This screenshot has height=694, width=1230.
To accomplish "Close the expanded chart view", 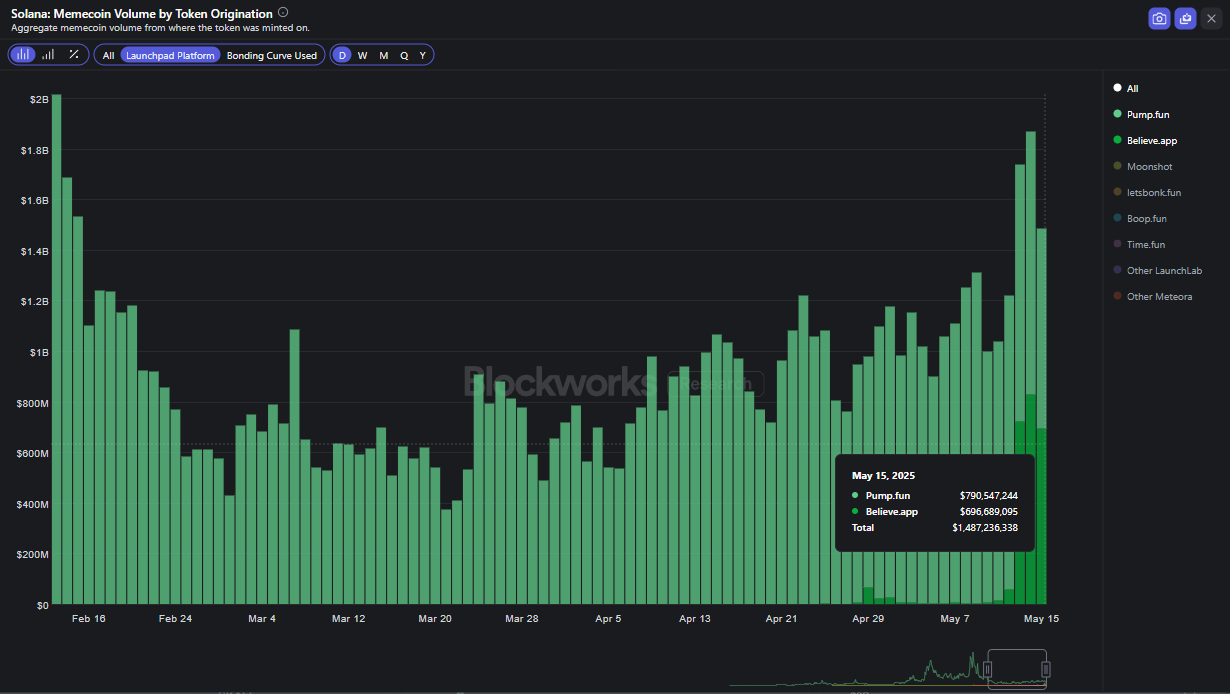I will click(x=1211, y=18).
